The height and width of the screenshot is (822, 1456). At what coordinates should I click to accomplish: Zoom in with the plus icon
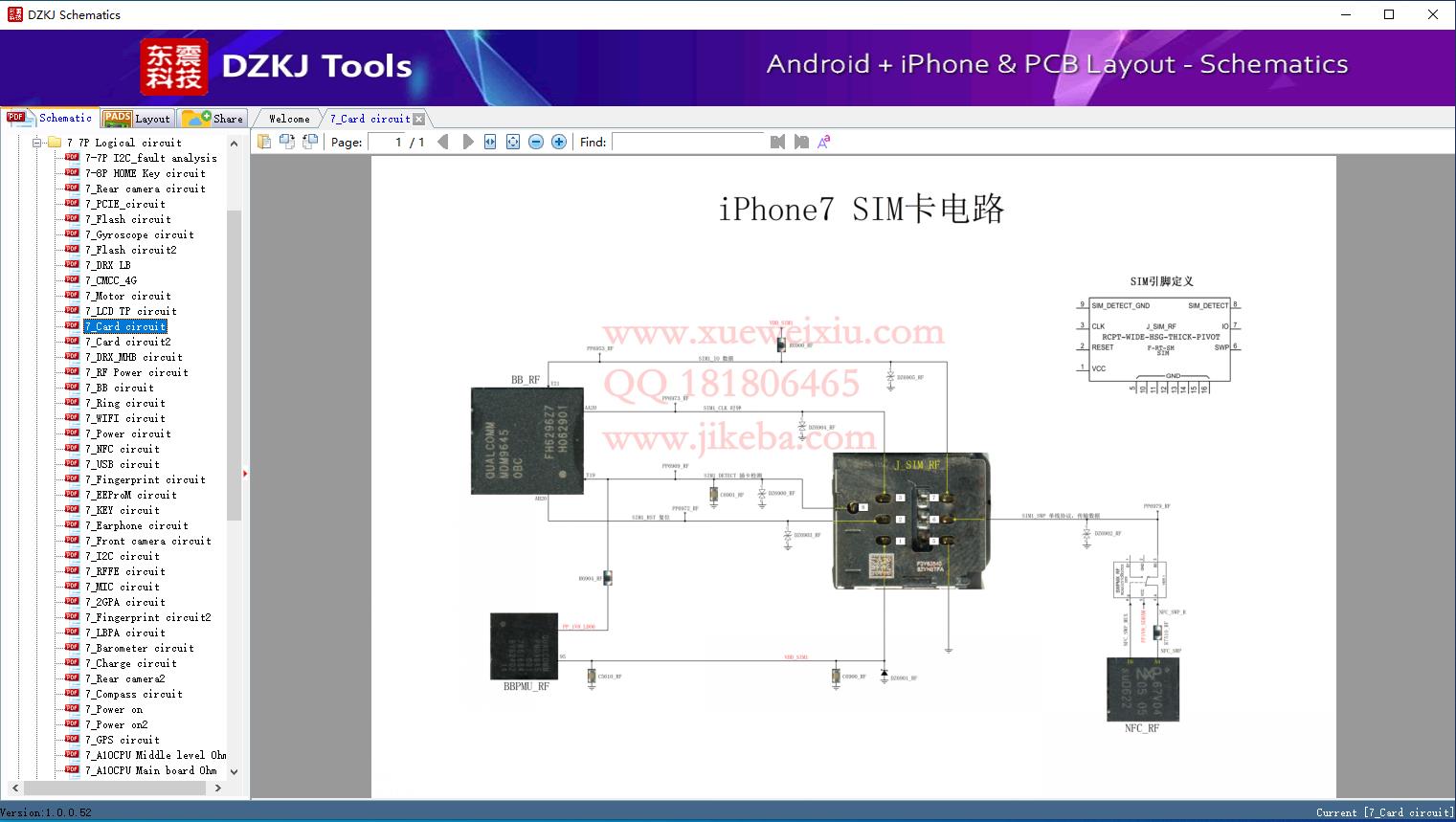(559, 142)
